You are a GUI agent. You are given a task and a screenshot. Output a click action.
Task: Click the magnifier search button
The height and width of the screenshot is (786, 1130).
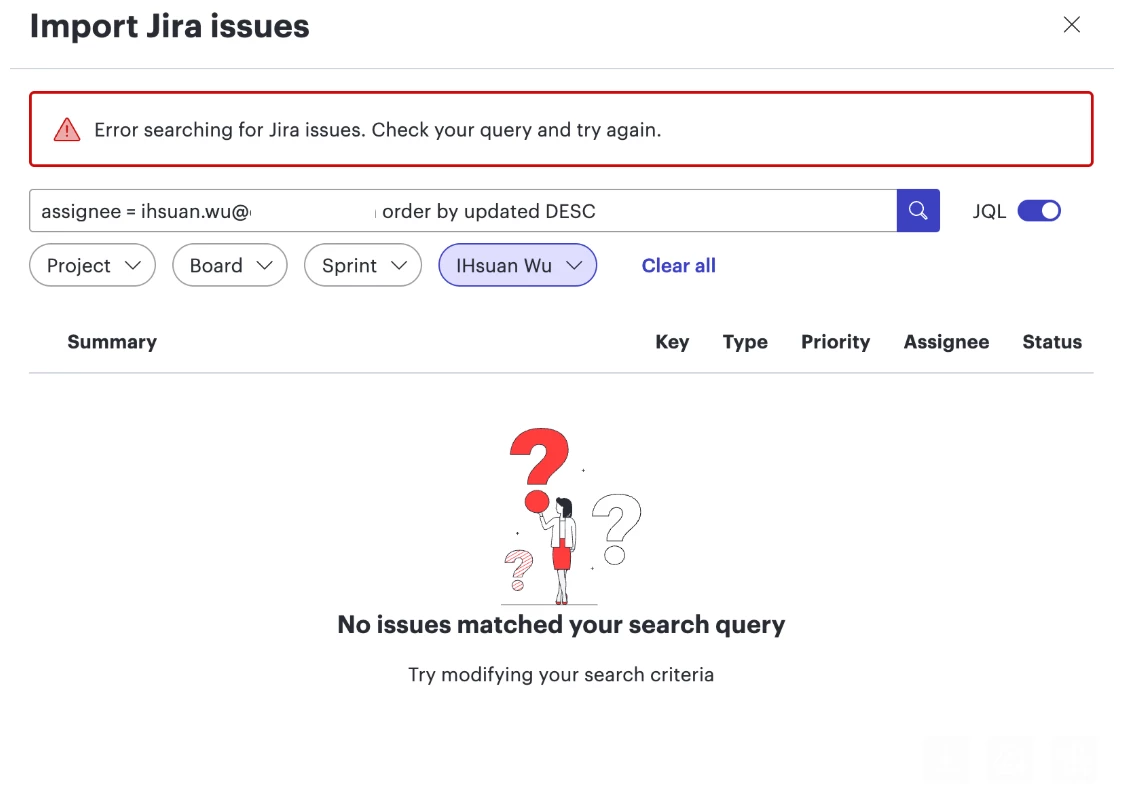tap(917, 210)
